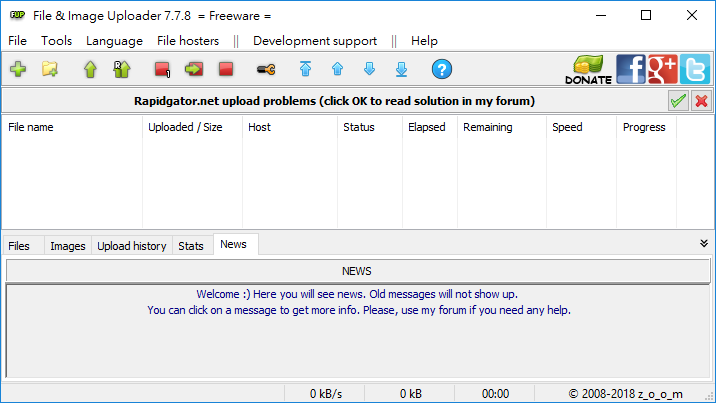Minimize the File & Image Uploader window
Screen dimensions: 716x403
(601, 16)
